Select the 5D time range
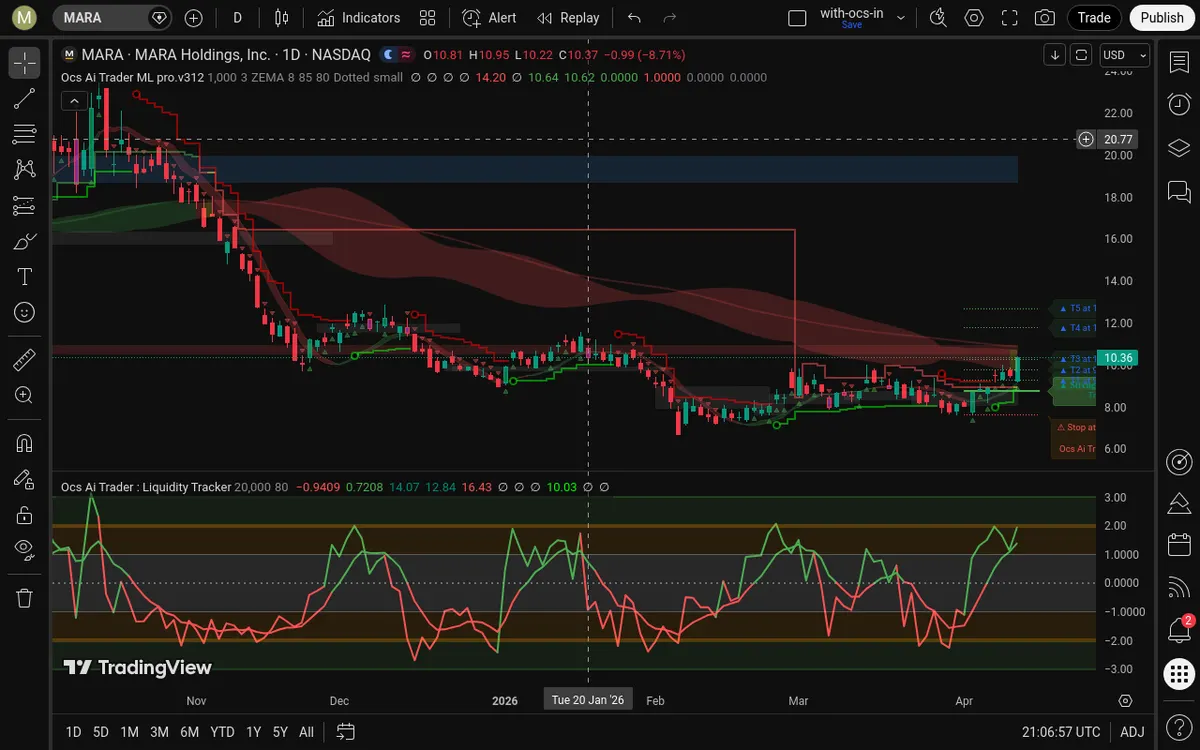The width and height of the screenshot is (1200, 750). click(x=101, y=732)
